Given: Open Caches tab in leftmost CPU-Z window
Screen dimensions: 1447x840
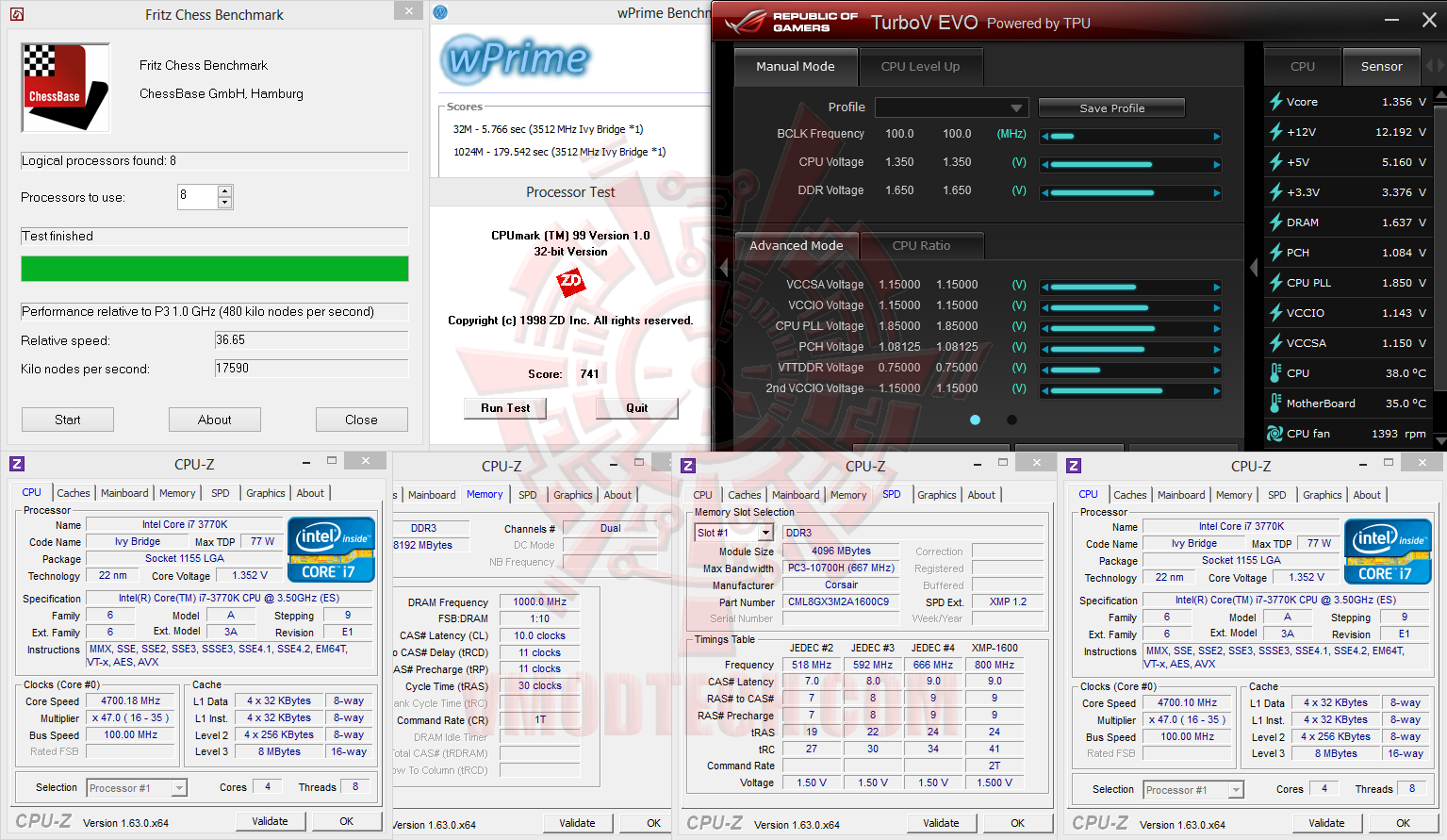Looking at the screenshot, I should [x=74, y=493].
